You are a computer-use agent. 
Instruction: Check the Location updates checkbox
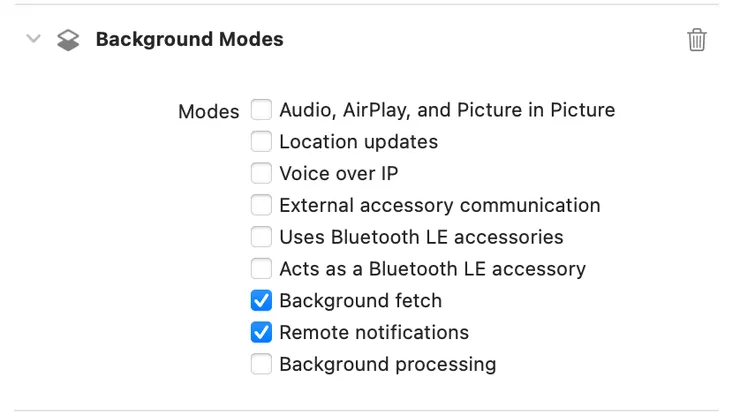[x=261, y=142]
